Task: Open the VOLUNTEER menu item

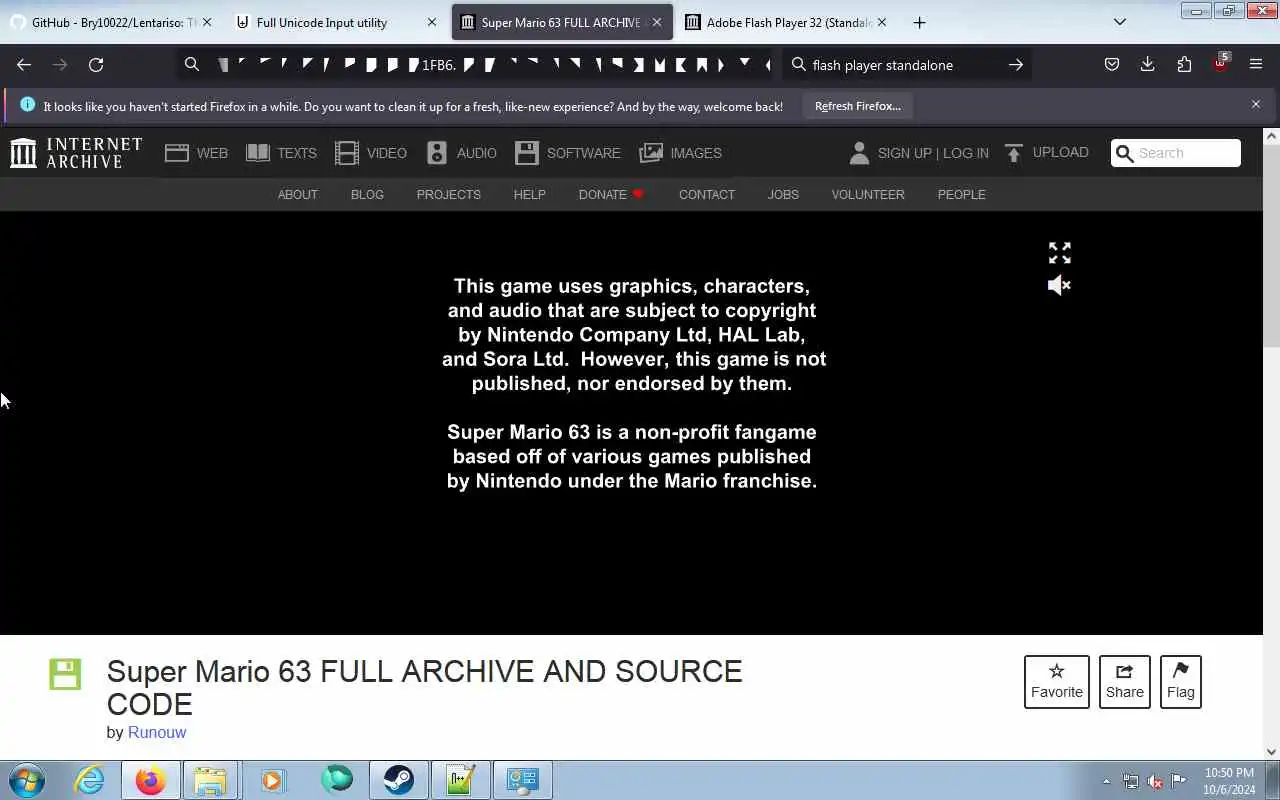Action: pos(868,195)
